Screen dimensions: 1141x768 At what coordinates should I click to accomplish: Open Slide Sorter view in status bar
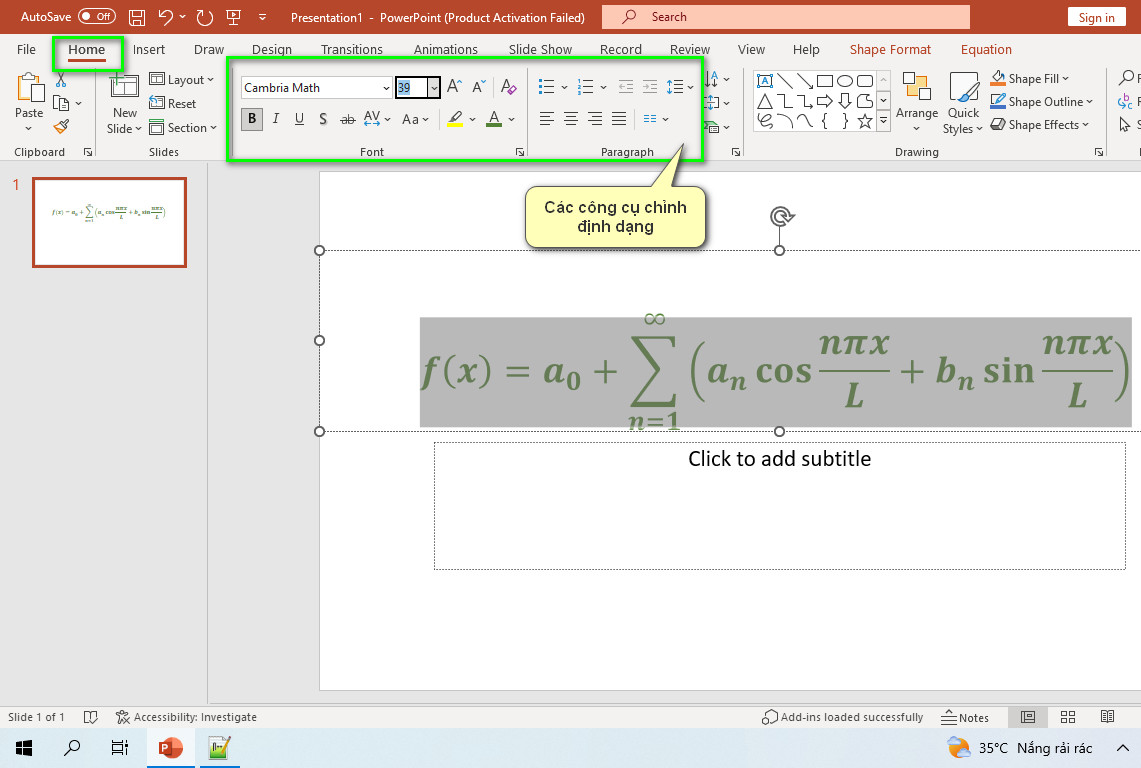pos(1068,717)
